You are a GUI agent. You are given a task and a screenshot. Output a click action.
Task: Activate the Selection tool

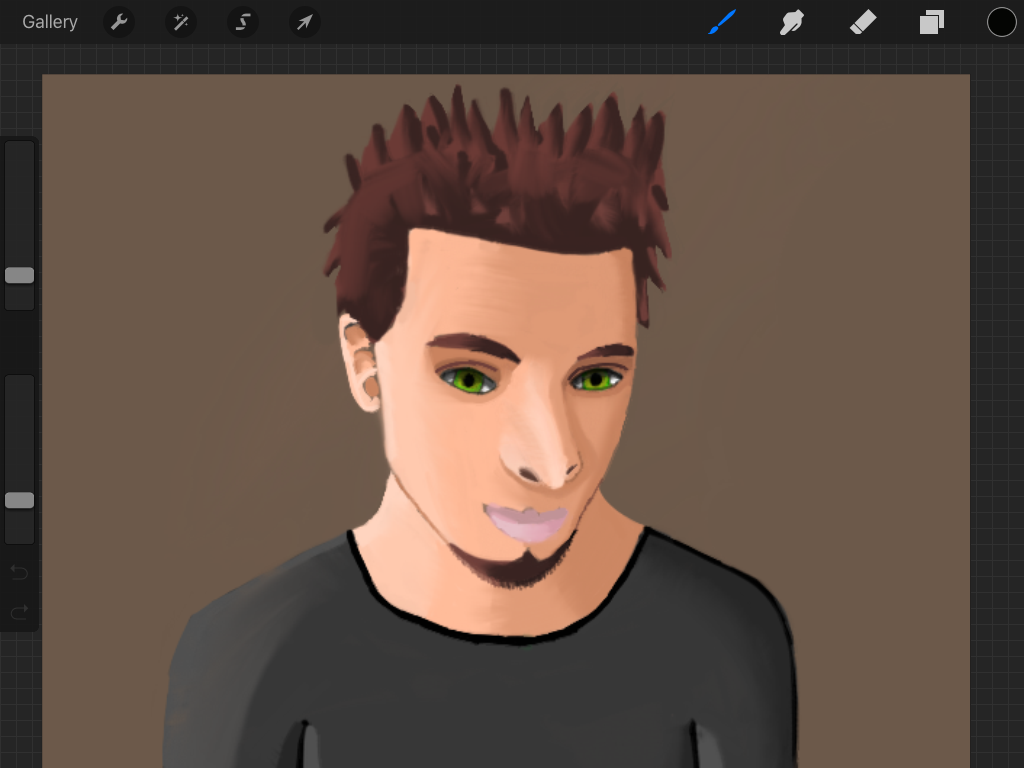[x=243, y=22]
